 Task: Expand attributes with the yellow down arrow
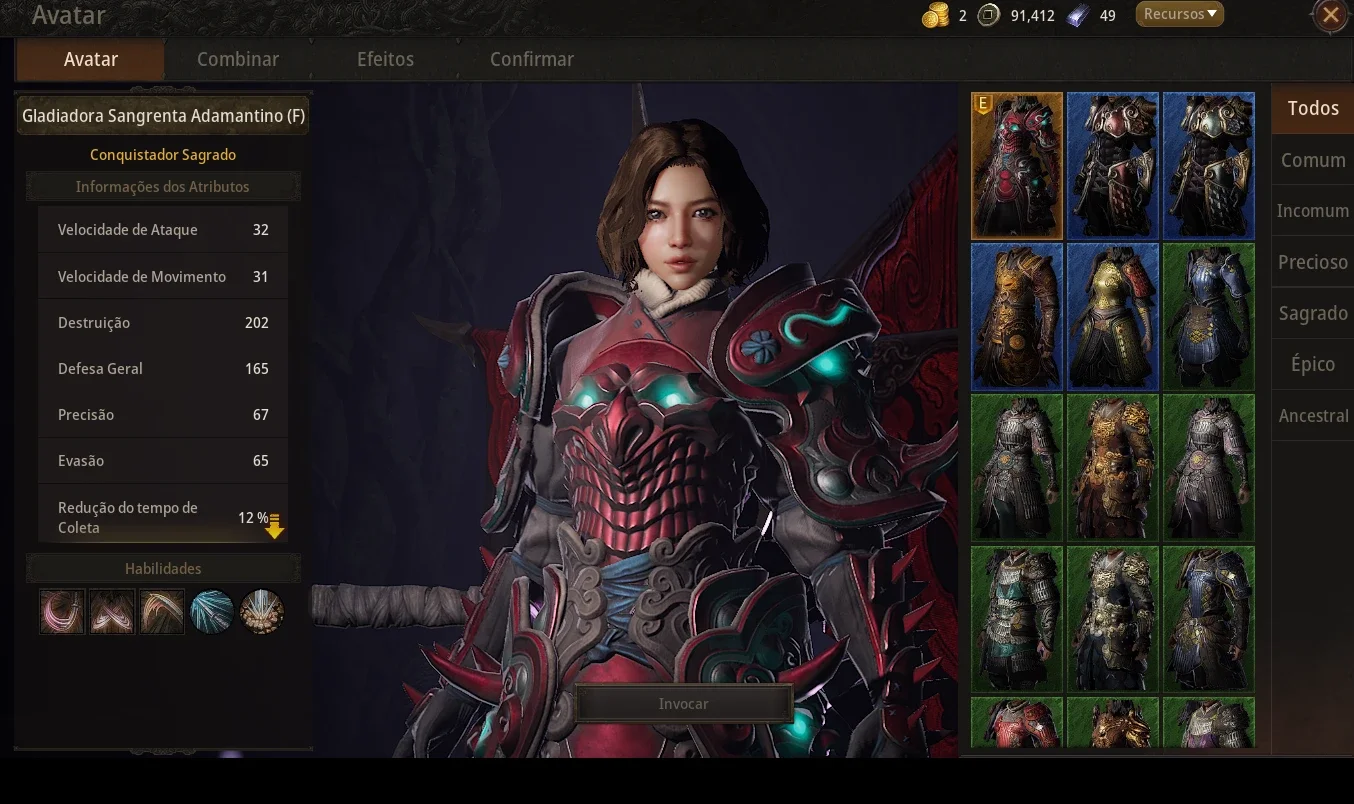click(x=274, y=526)
